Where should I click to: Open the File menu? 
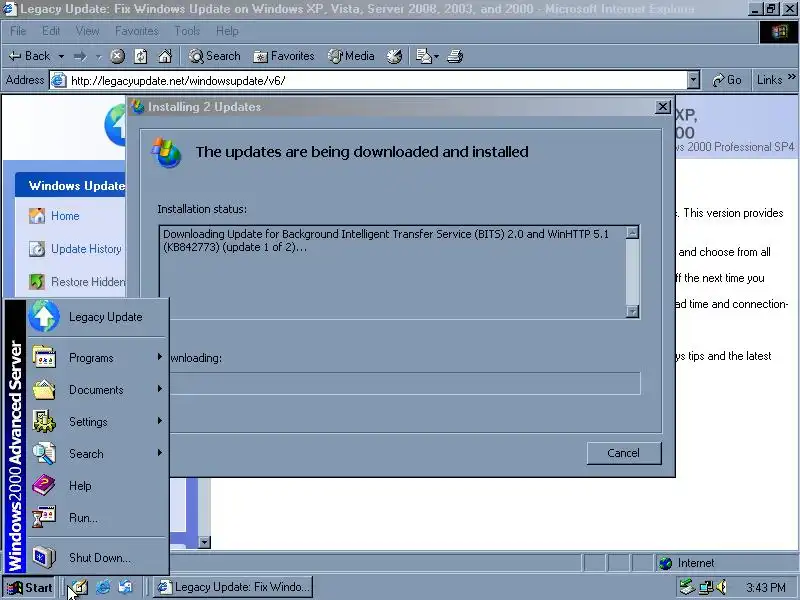pyautogui.click(x=18, y=31)
